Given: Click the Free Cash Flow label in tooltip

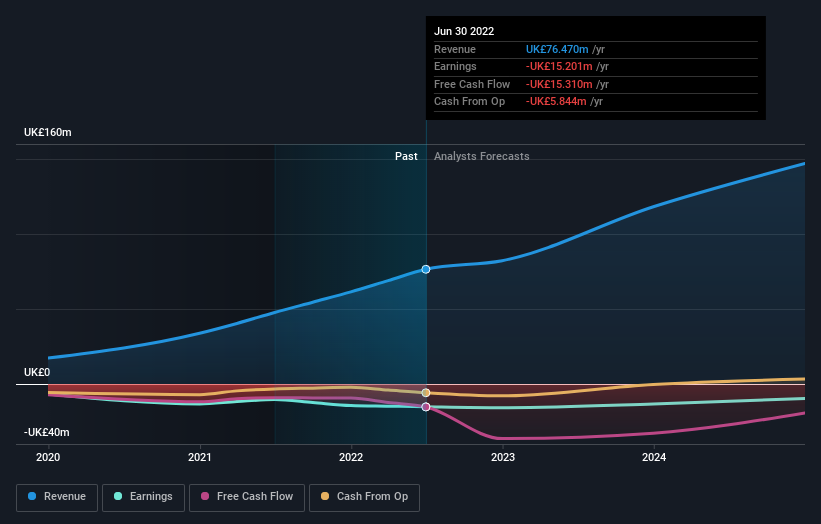Looking at the screenshot, I should pyautogui.click(x=472, y=84).
